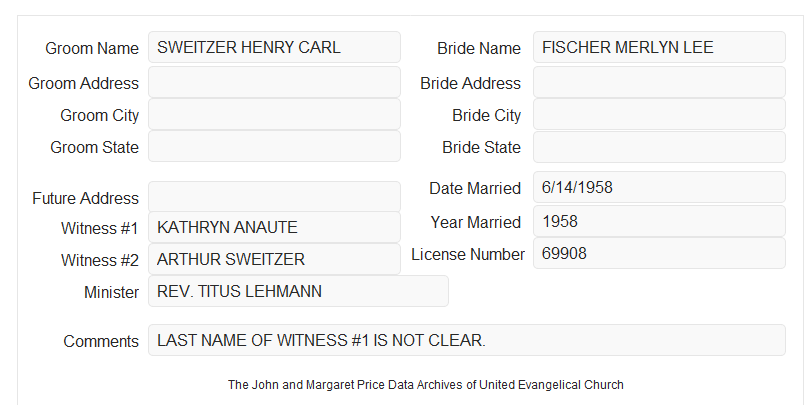Viewport: 805px width, 405px height.
Task: Select Witness #2 field ARTHUR SWEITZER
Action: coord(274,259)
